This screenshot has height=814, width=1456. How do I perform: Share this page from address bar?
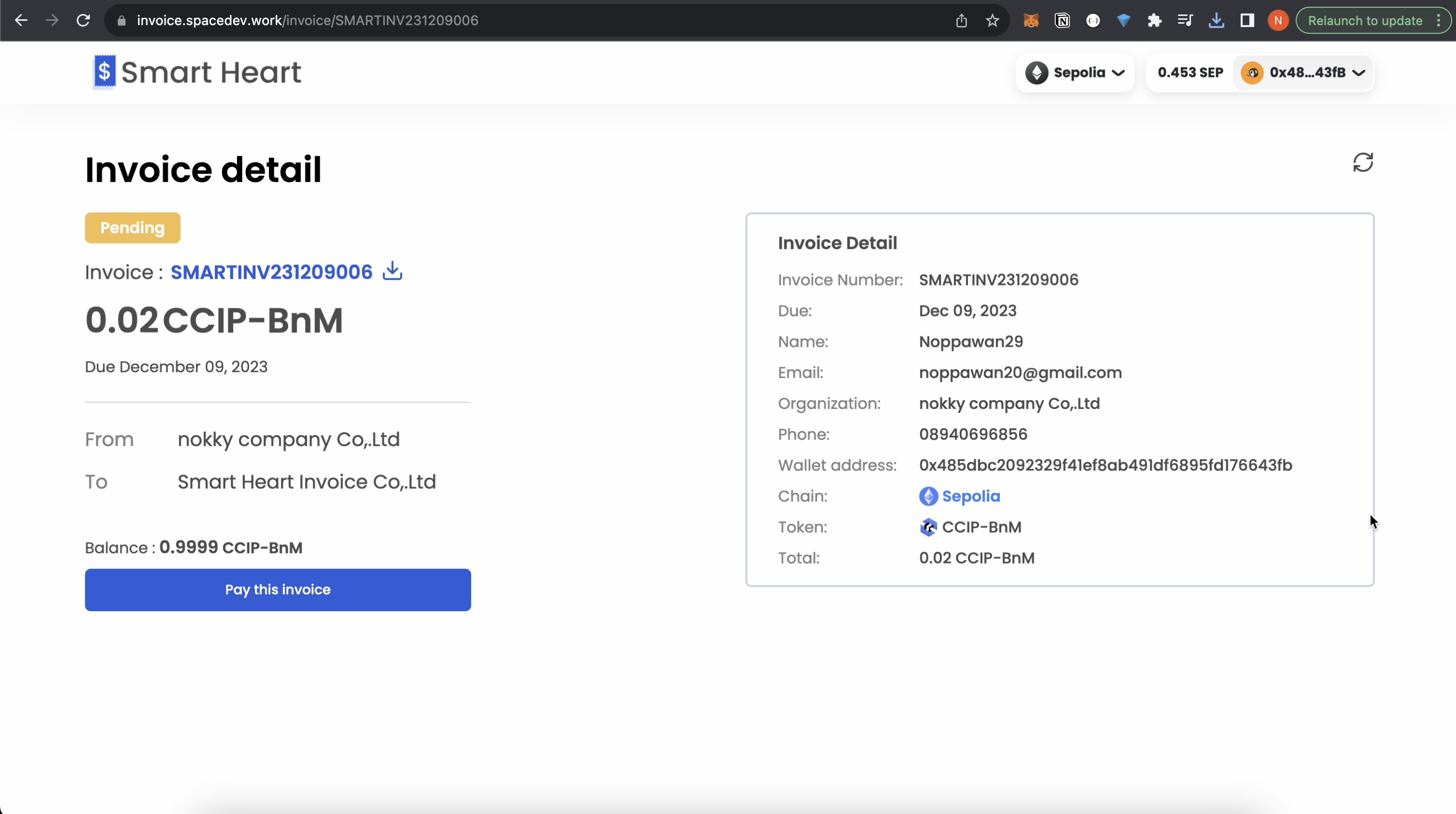(x=962, y=21)
